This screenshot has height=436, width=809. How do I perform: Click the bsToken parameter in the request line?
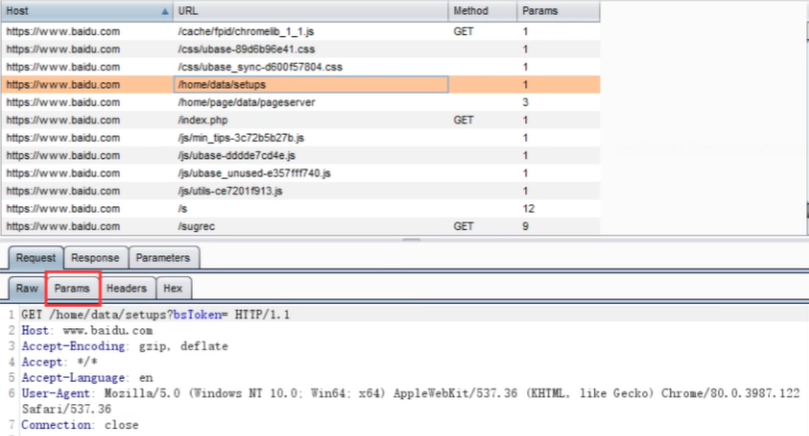[198, 315]
